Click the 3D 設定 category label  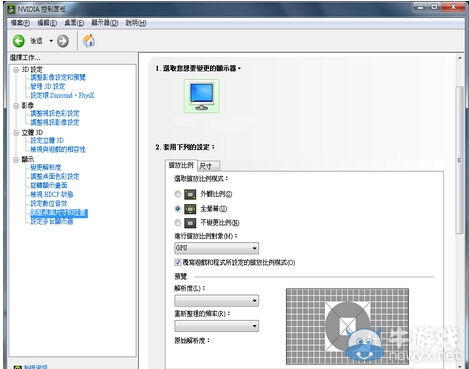tap(32, 70)
